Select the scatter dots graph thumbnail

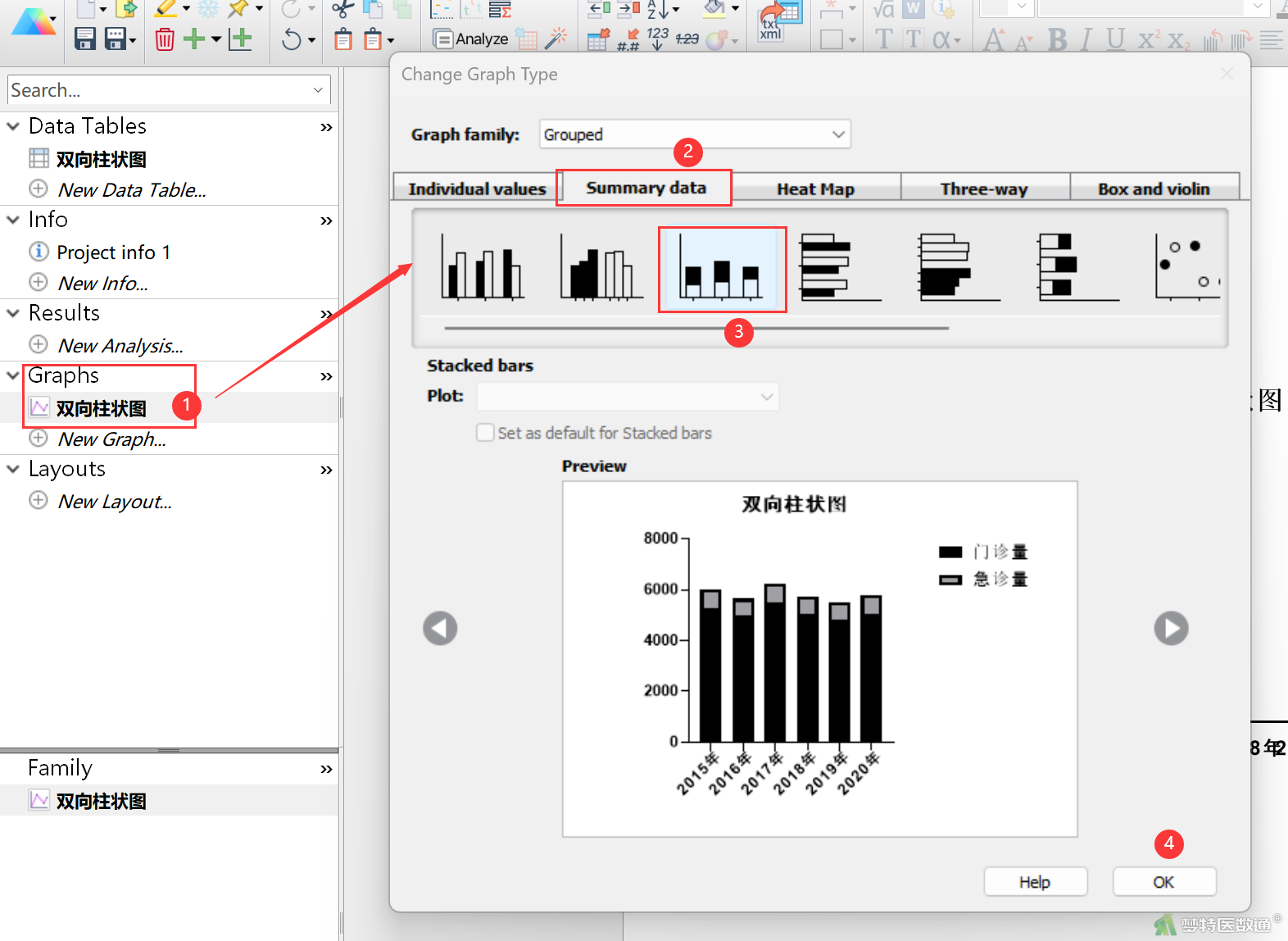[x=1188, y=267]
